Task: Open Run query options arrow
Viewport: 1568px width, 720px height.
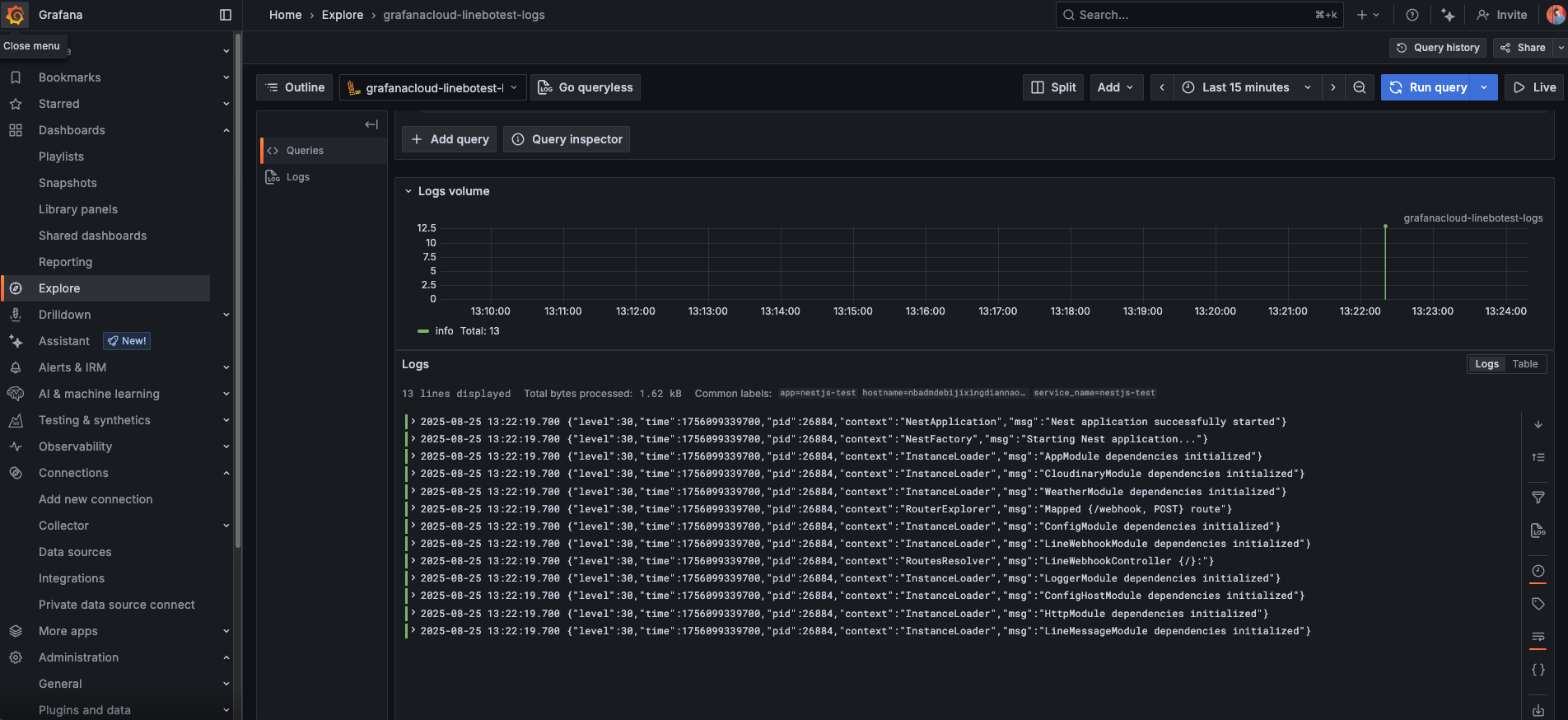Action: [1485, 87]
